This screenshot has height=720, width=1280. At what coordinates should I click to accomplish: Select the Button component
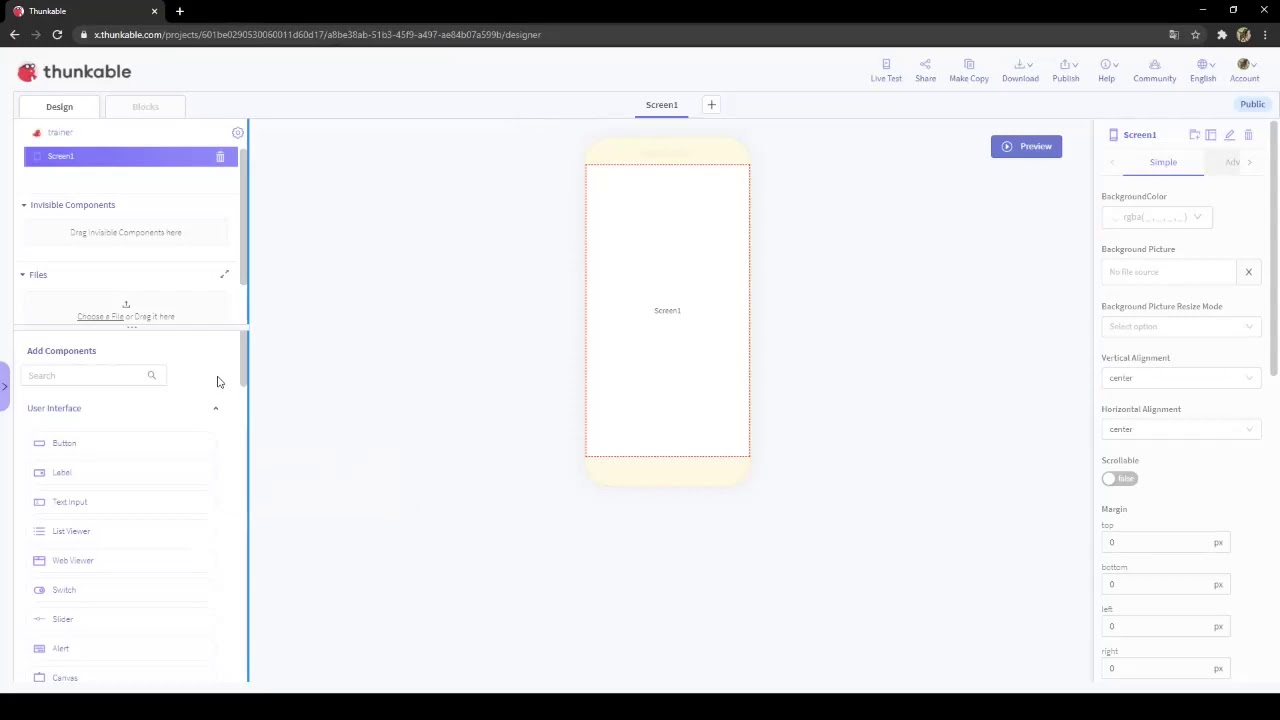click(x=123, y=443)
